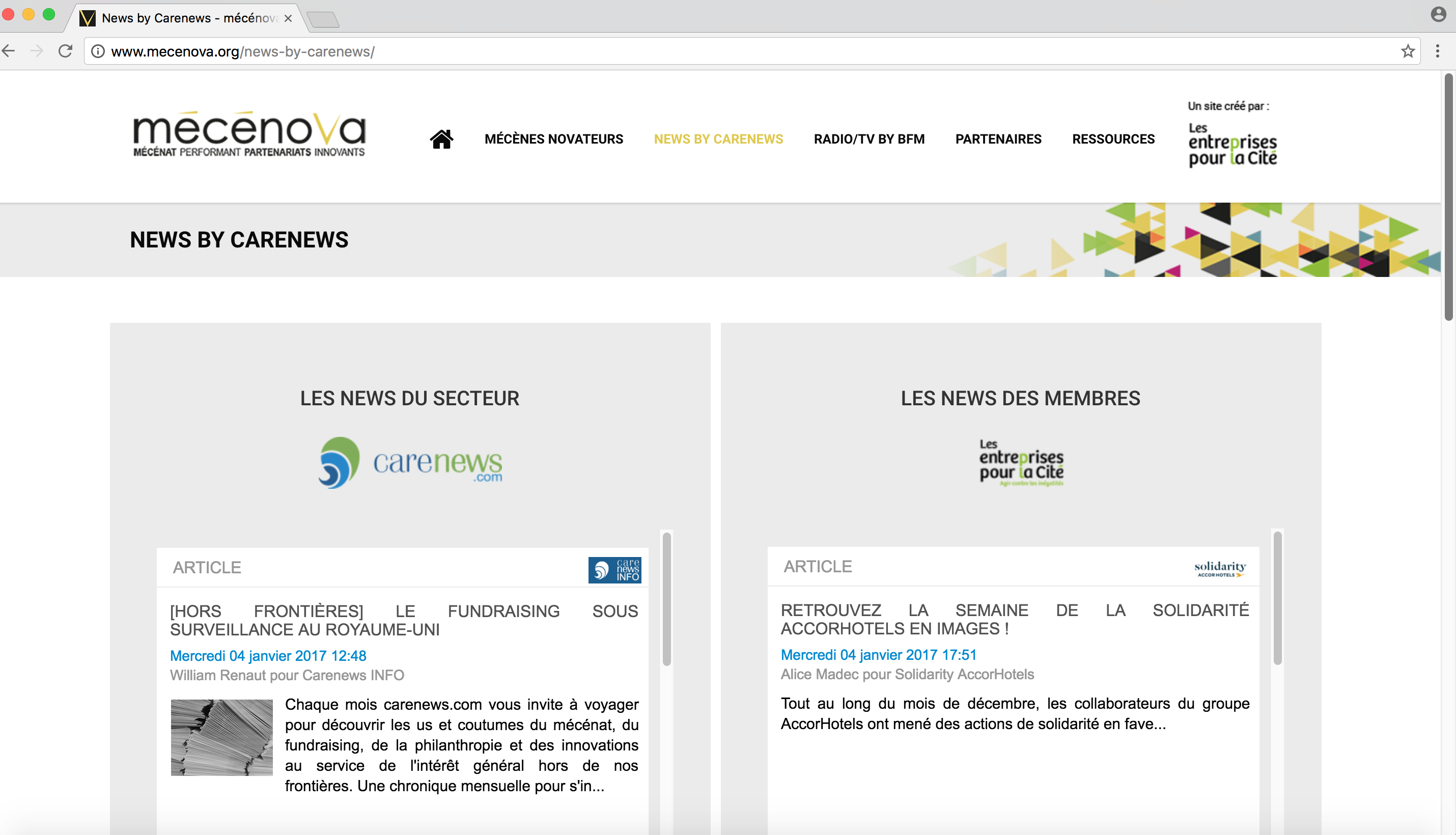Screen dimensions: 1456x835
Task: Click the home icon in navigation
Action: pyautogui.click(x=441, y=139)
